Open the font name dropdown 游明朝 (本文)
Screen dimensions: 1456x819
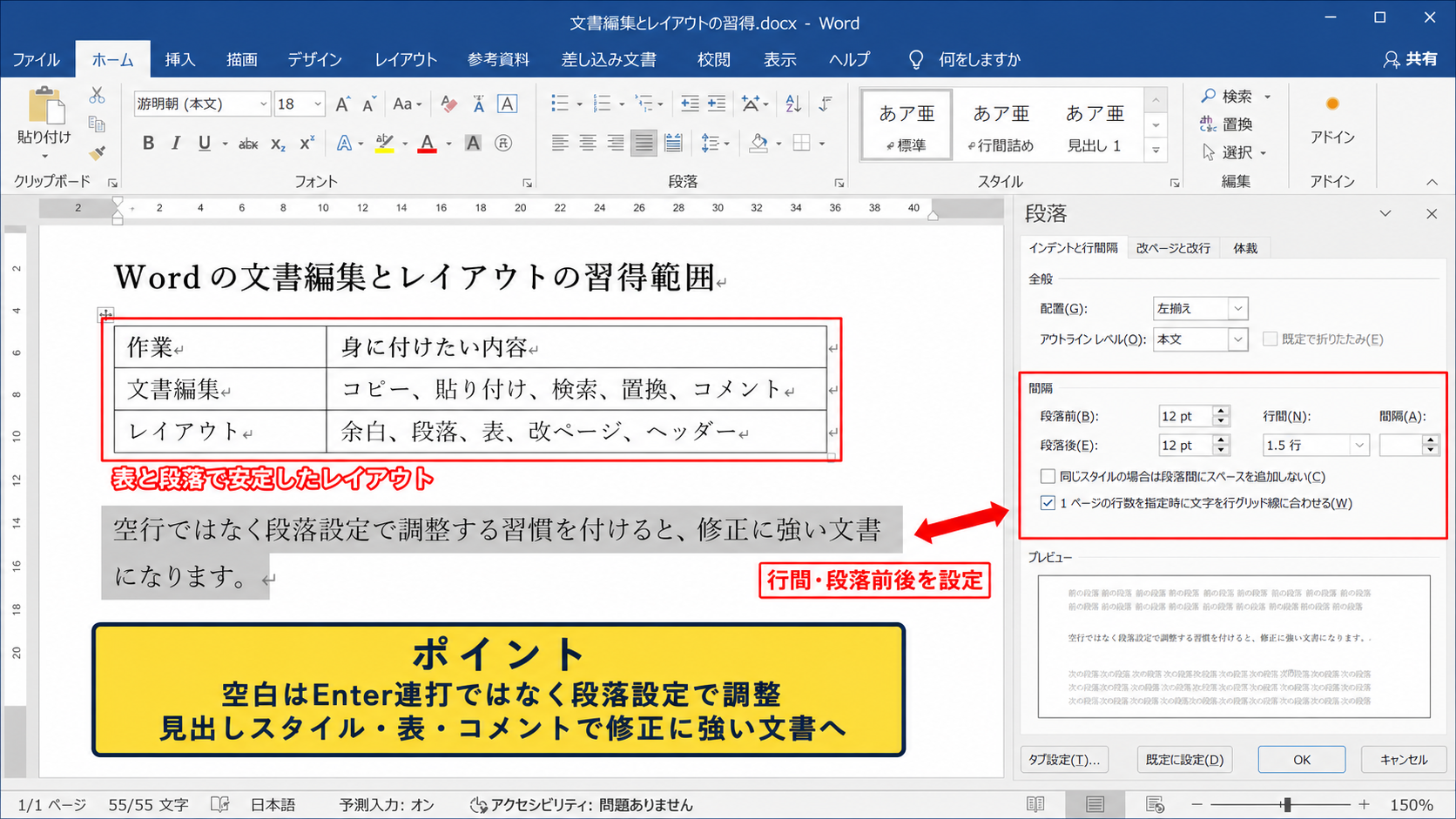[x=263, y=104]
